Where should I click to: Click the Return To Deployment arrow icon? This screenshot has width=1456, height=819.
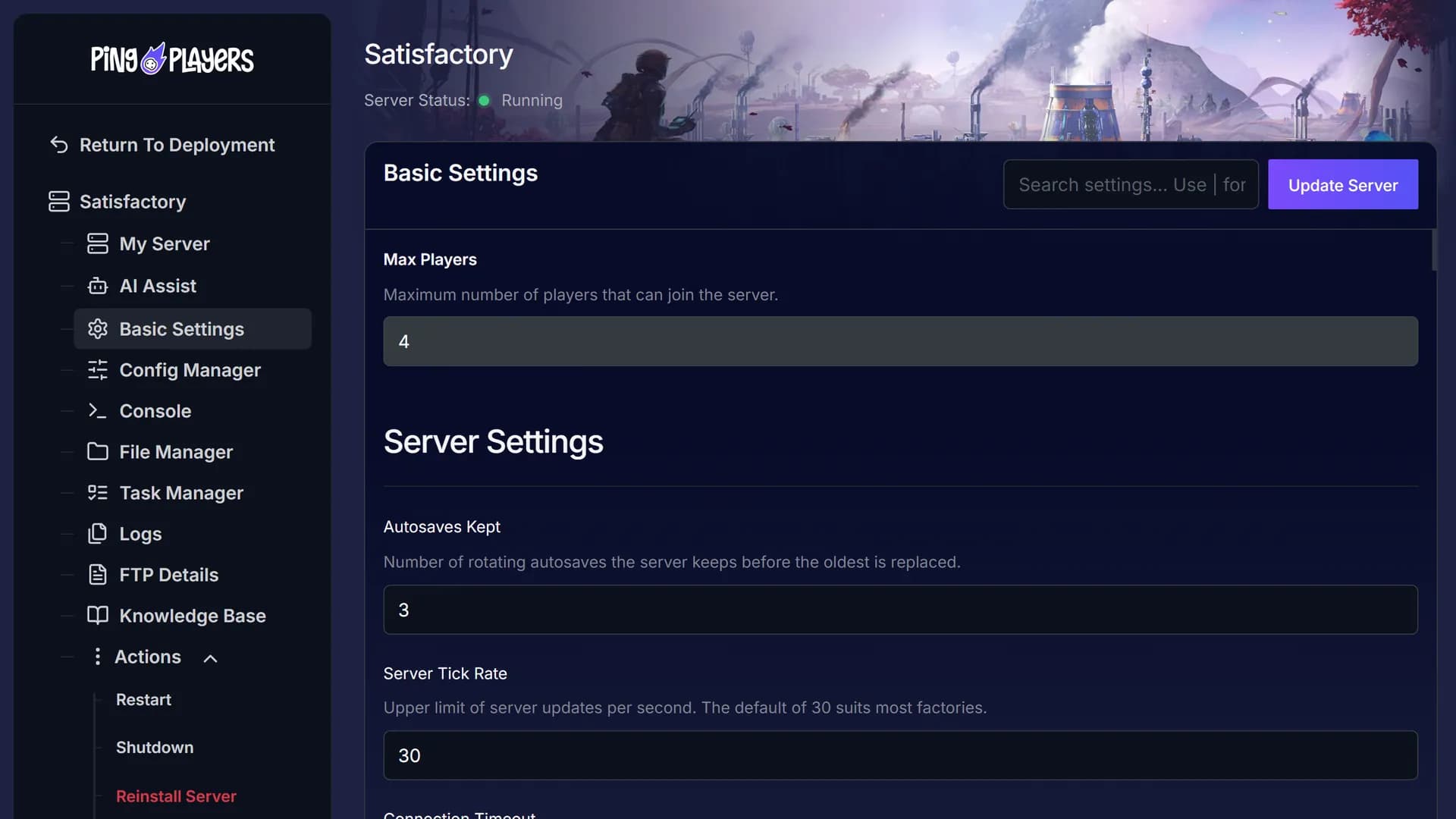59,144
